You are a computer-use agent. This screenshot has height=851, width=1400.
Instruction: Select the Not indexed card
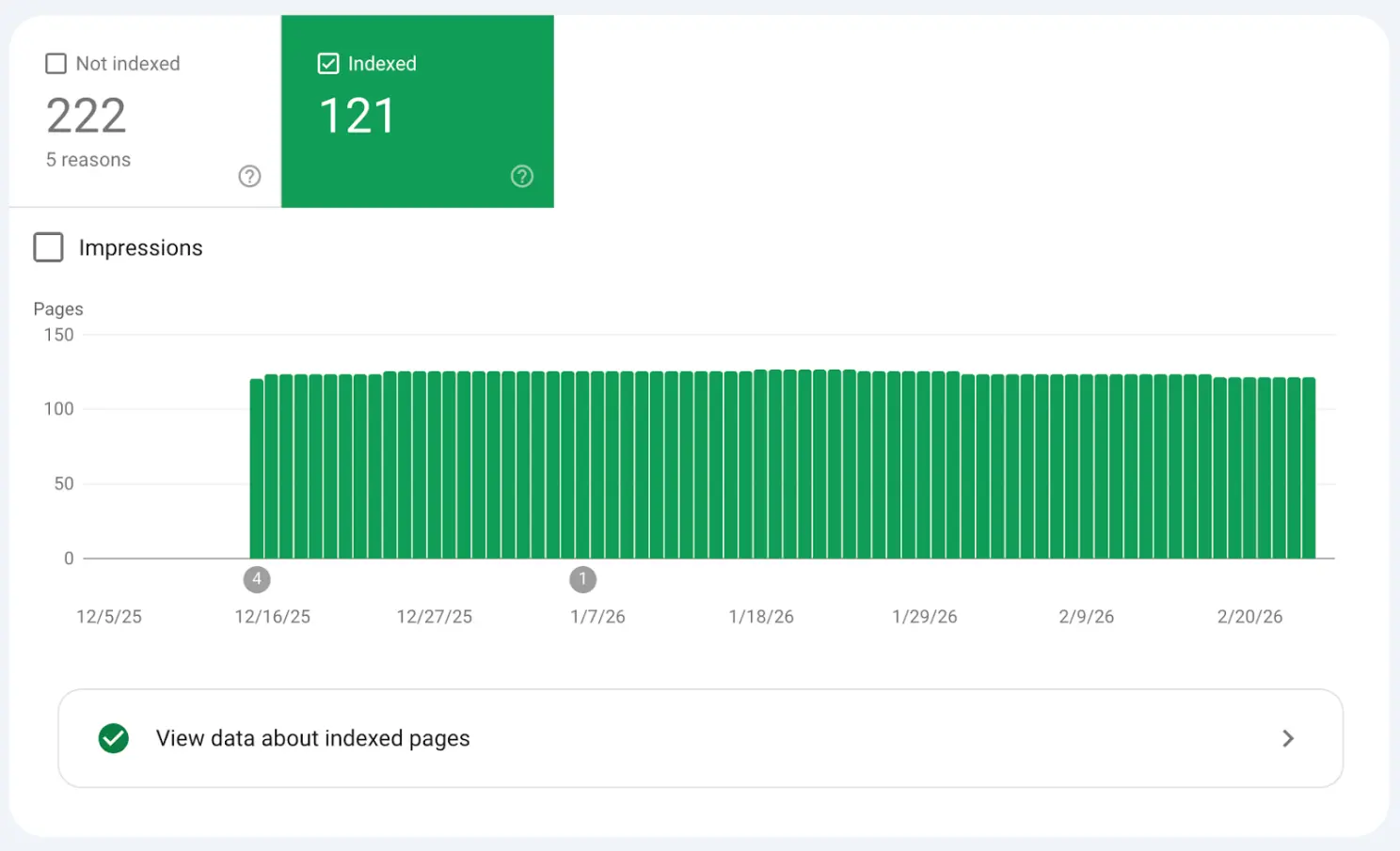pyautogui.click(x=140, y=111)
